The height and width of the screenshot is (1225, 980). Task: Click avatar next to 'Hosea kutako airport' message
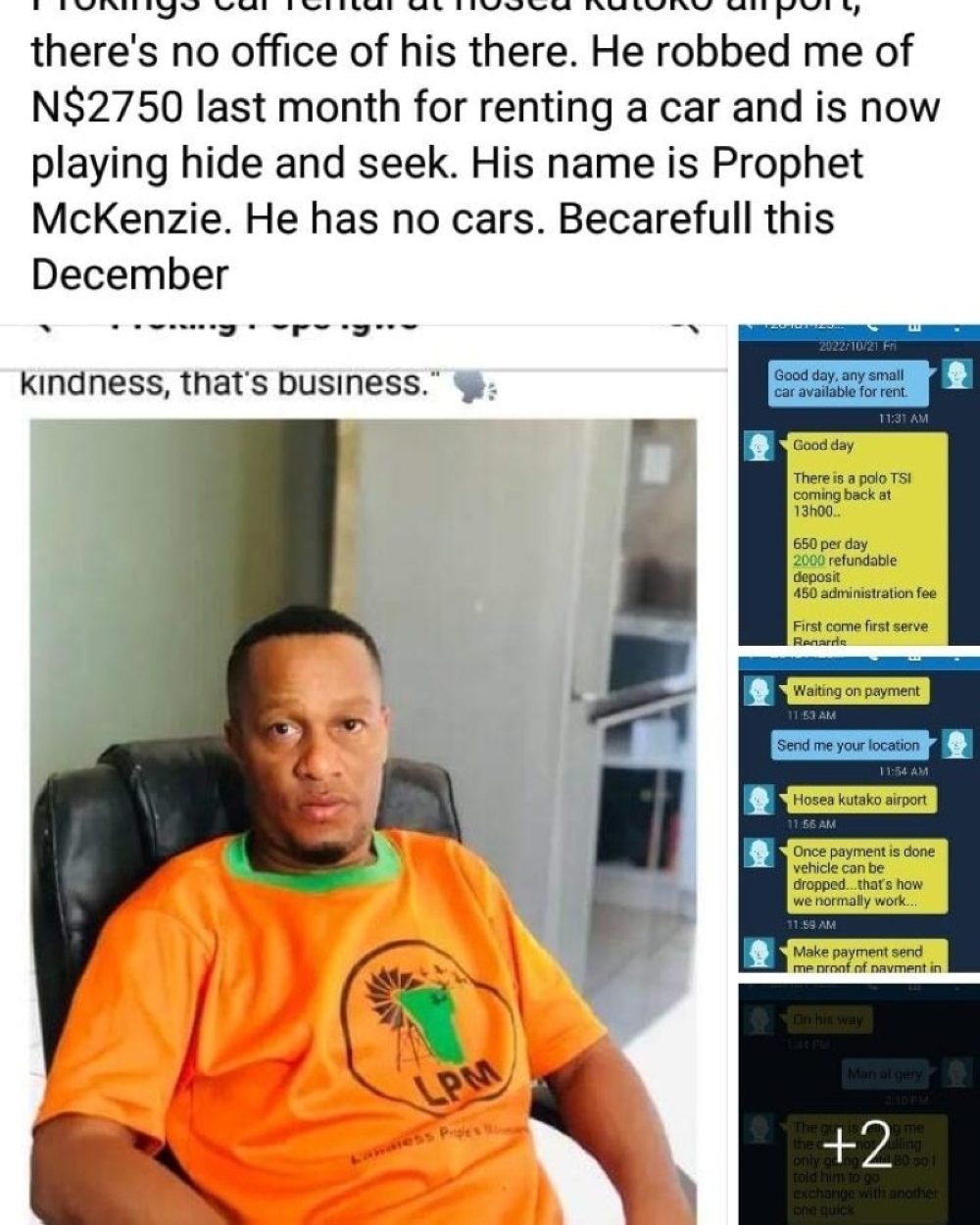click(759, 800)
